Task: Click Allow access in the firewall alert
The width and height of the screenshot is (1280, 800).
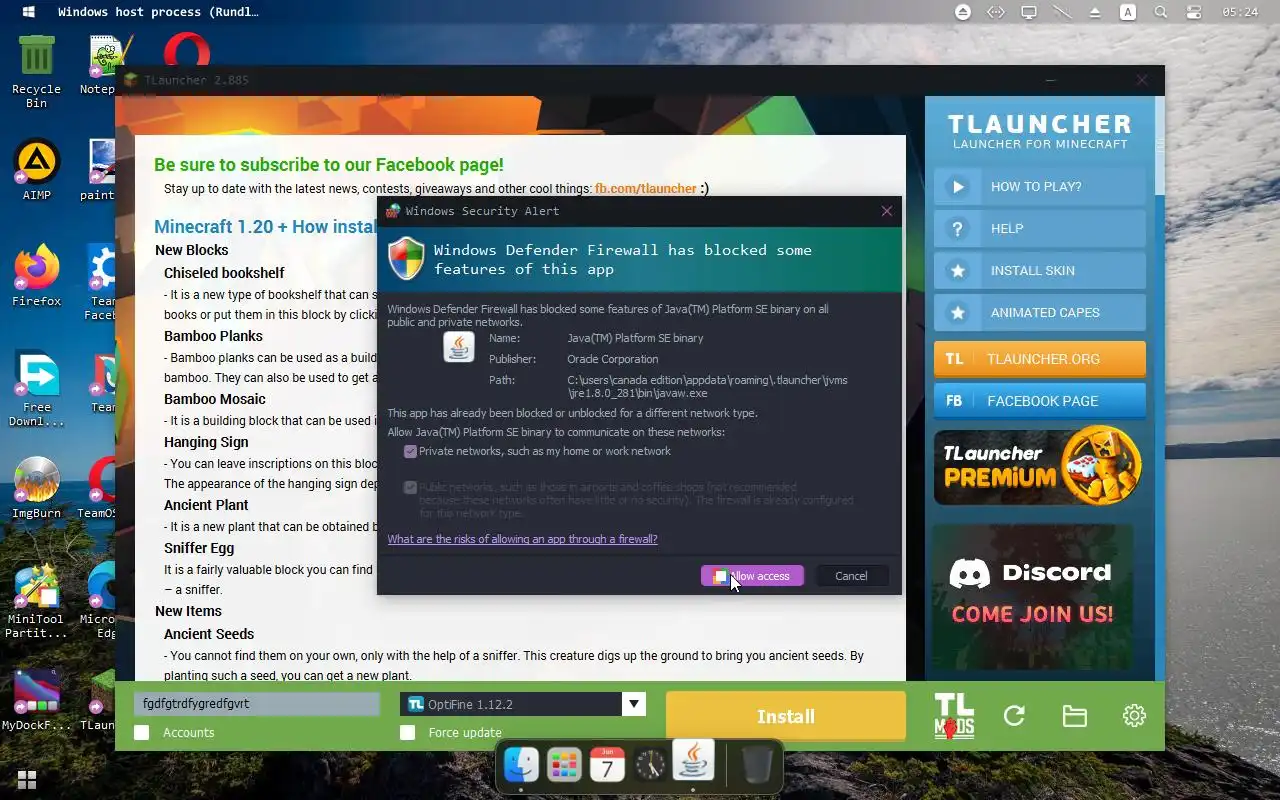Action: pos(752,576)
